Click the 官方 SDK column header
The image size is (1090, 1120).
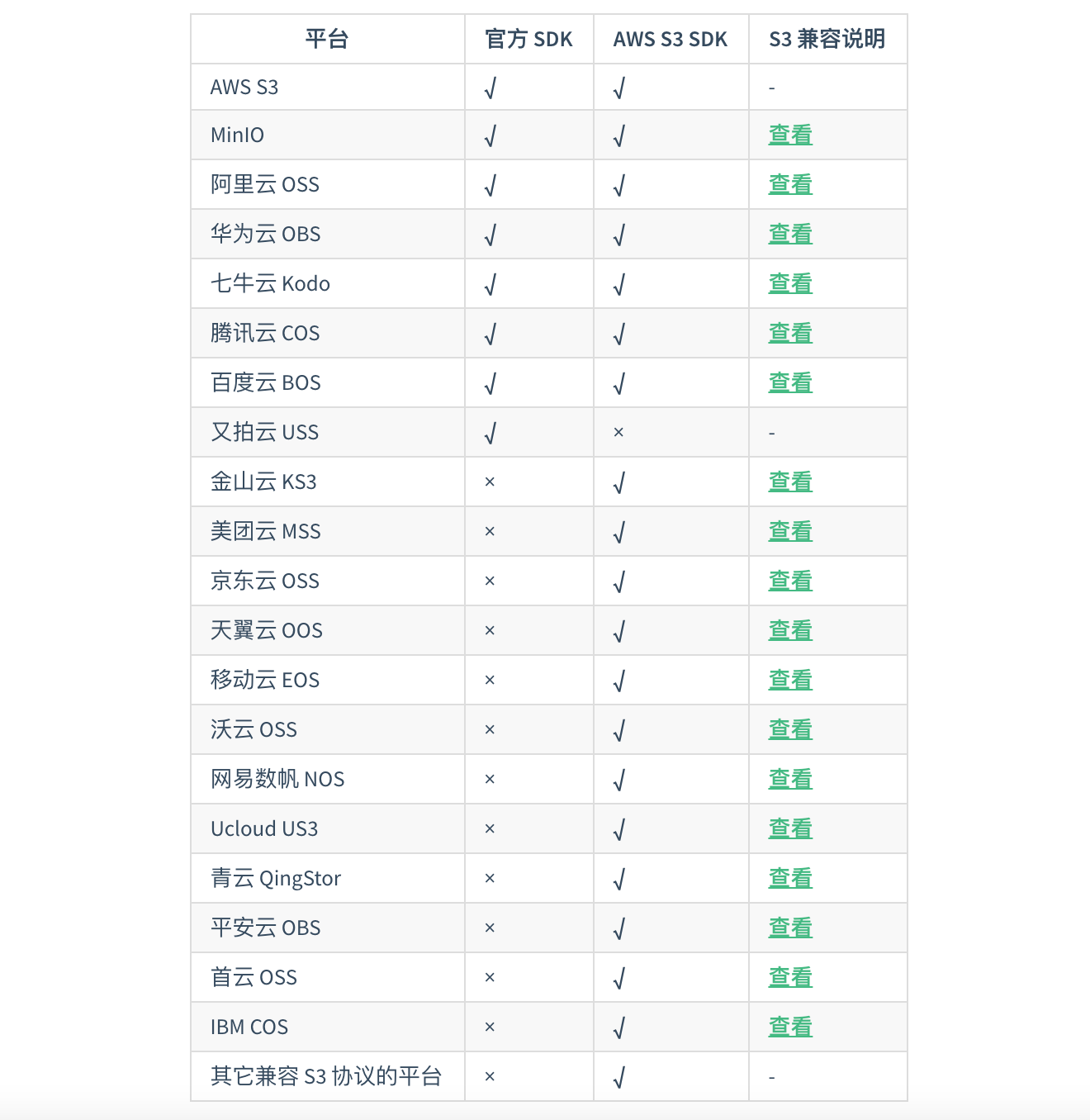[x=528, y=39]
